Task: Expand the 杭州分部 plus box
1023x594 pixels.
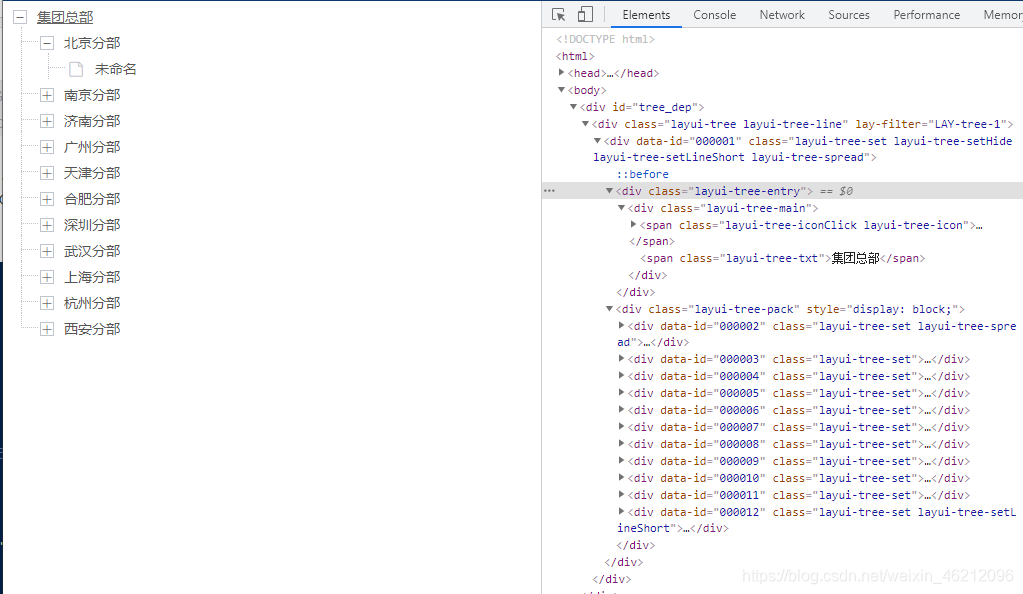Action: 47,304
